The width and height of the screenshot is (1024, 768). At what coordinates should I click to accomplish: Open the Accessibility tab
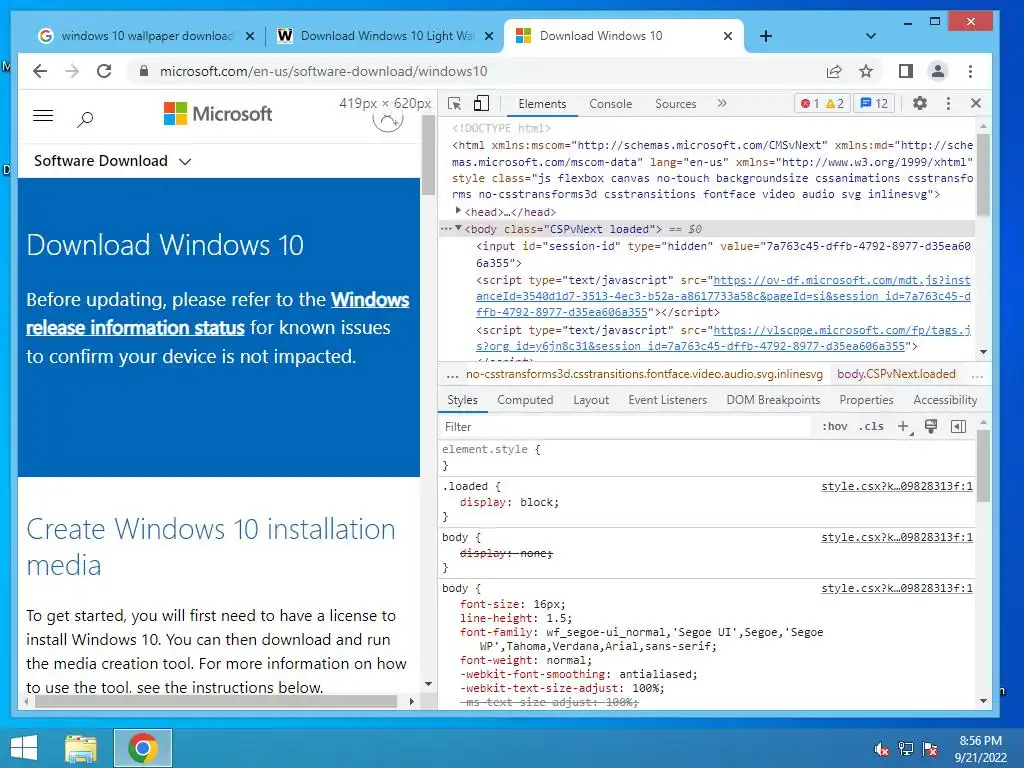[945, 400]
